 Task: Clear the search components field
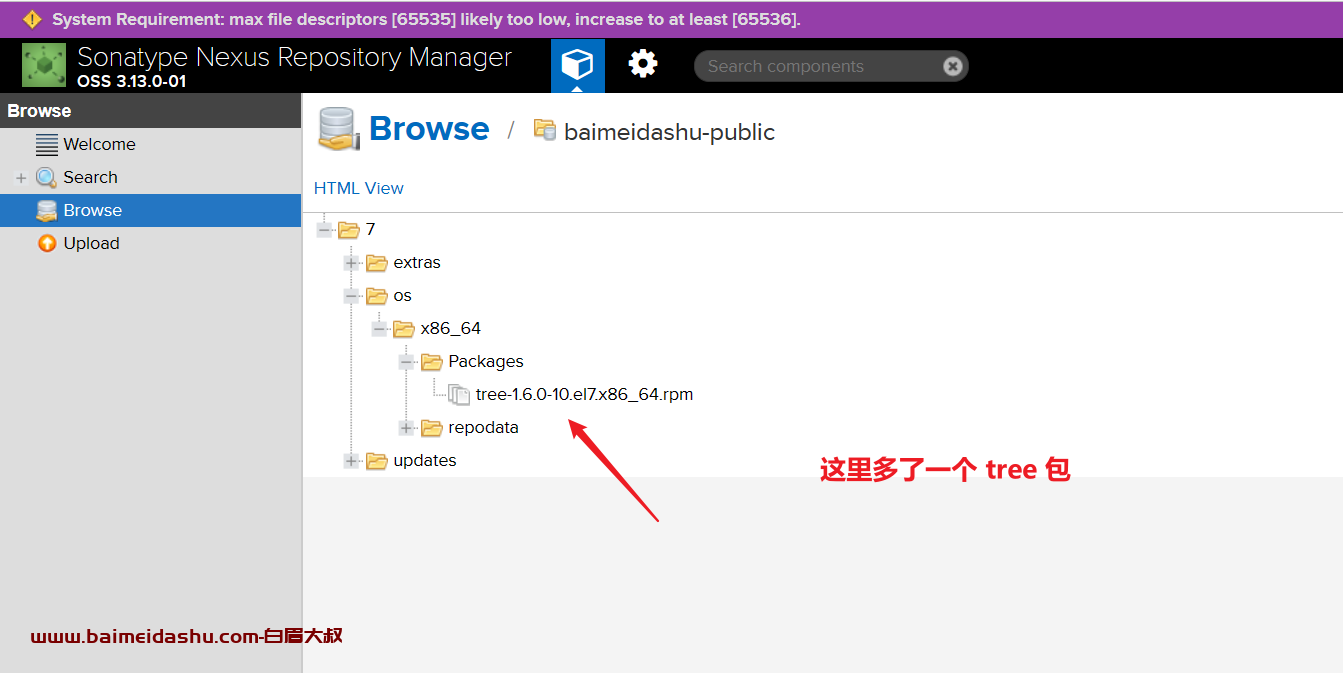(x=953, y=66)
